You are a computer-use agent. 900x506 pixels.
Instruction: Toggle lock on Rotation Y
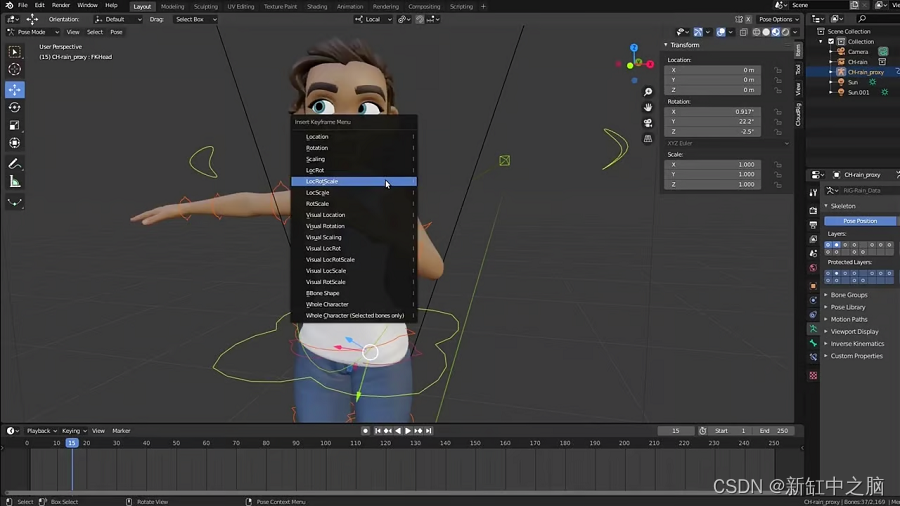tap(778, 122)
